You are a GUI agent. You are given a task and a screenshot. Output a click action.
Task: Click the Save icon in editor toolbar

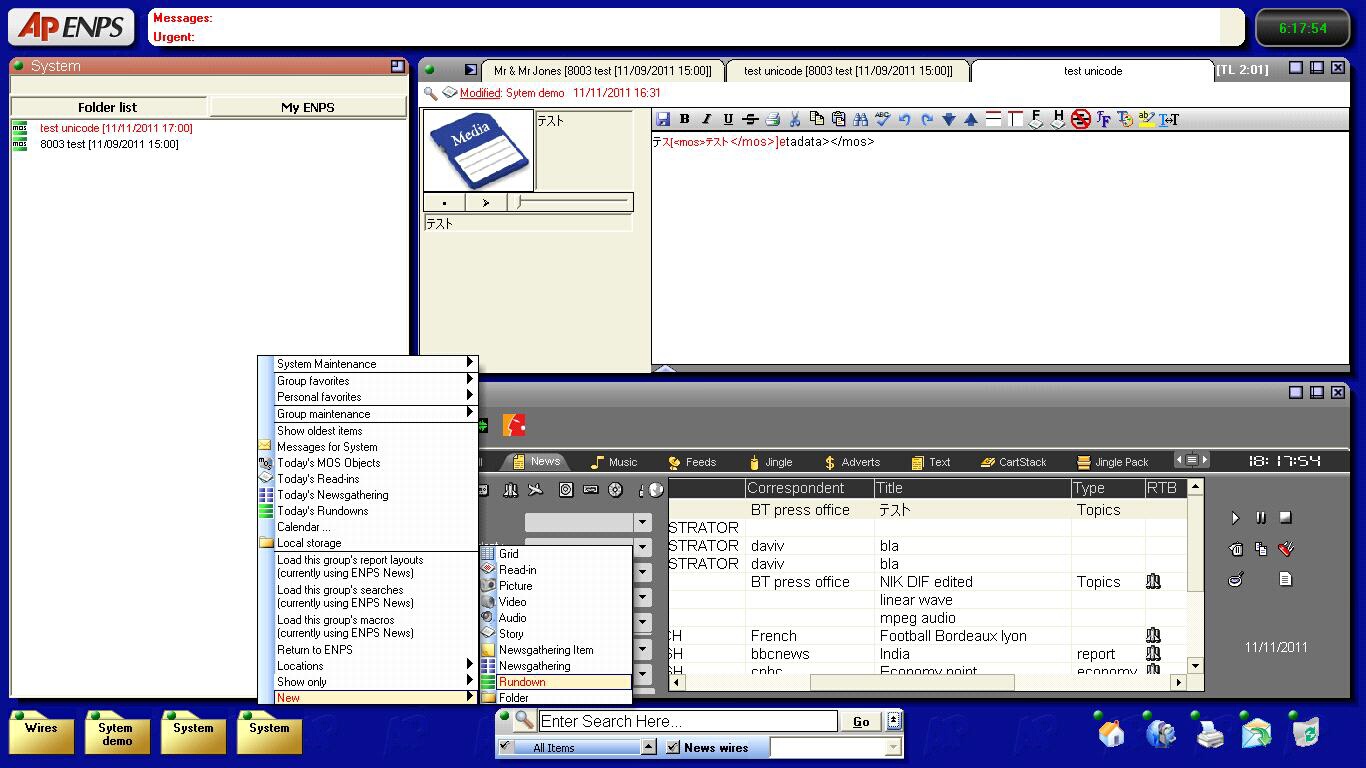[x=663, y=119]
